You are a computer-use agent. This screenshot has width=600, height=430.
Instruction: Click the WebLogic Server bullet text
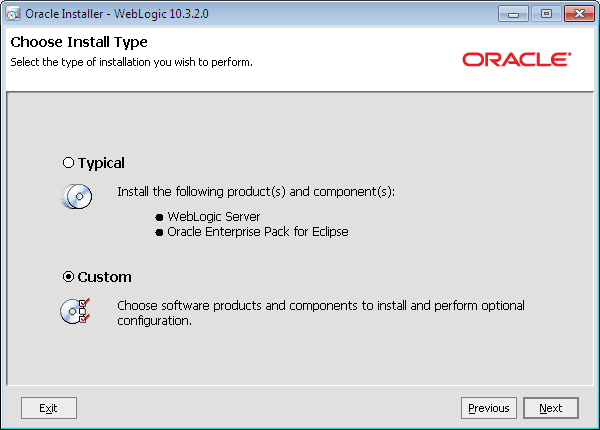point(214,217)
